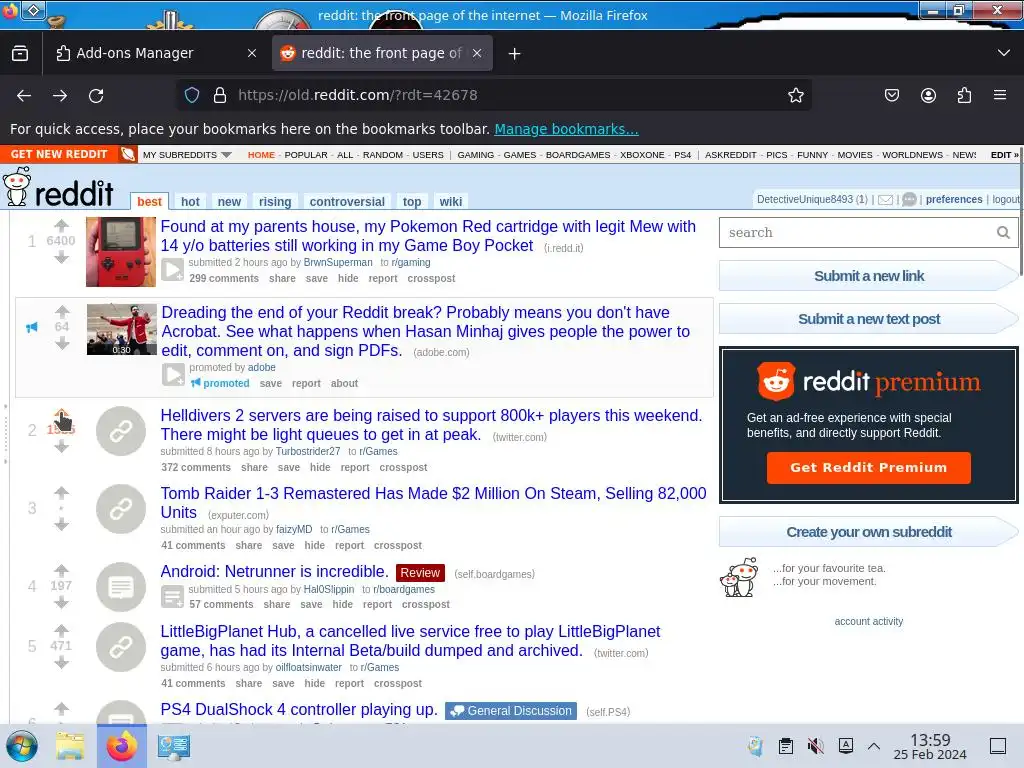
Task: Open user preferences link
Action: click(x=953, y=200)
